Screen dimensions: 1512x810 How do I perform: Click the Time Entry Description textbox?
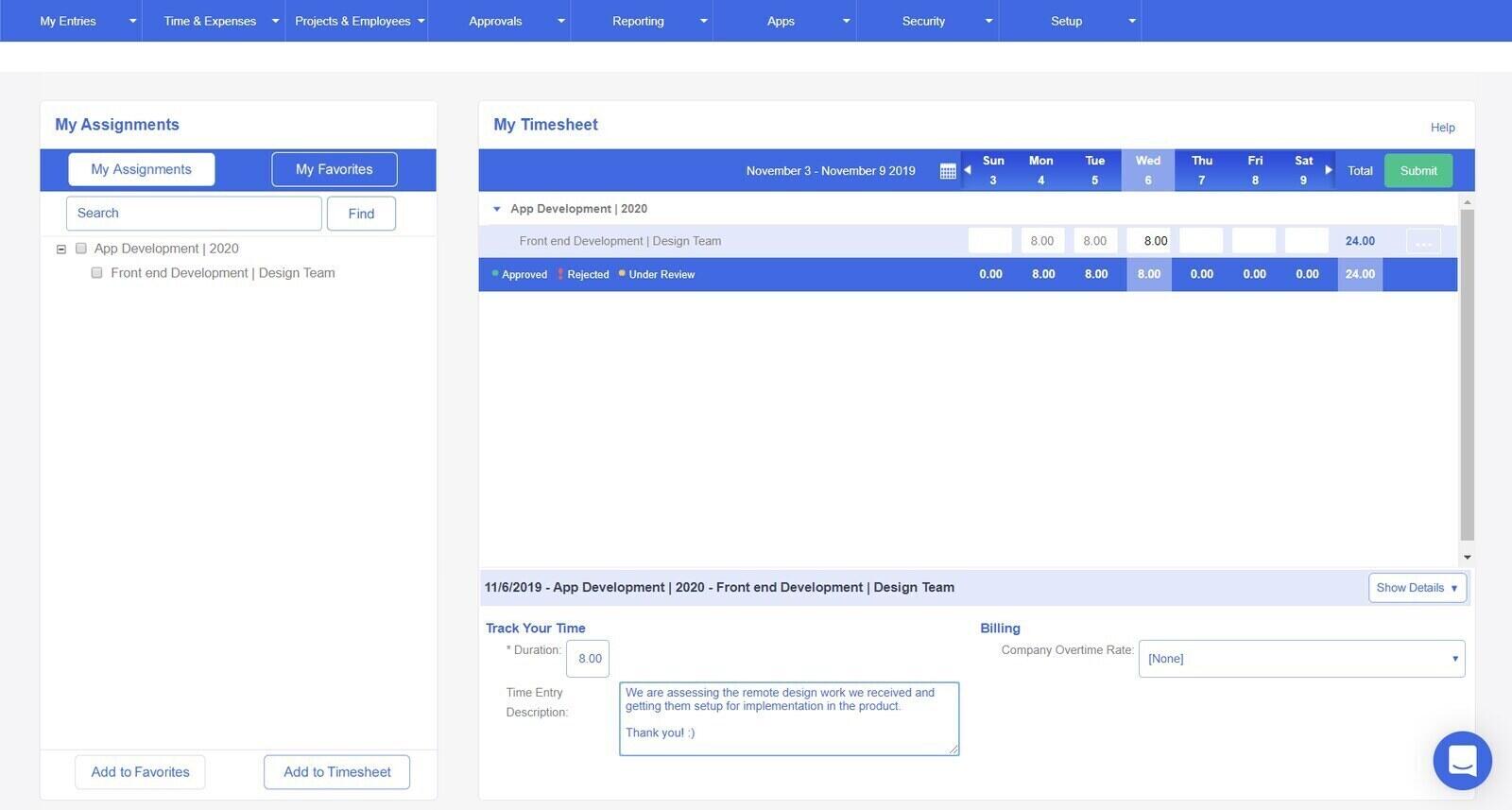[x=789, y=718]
